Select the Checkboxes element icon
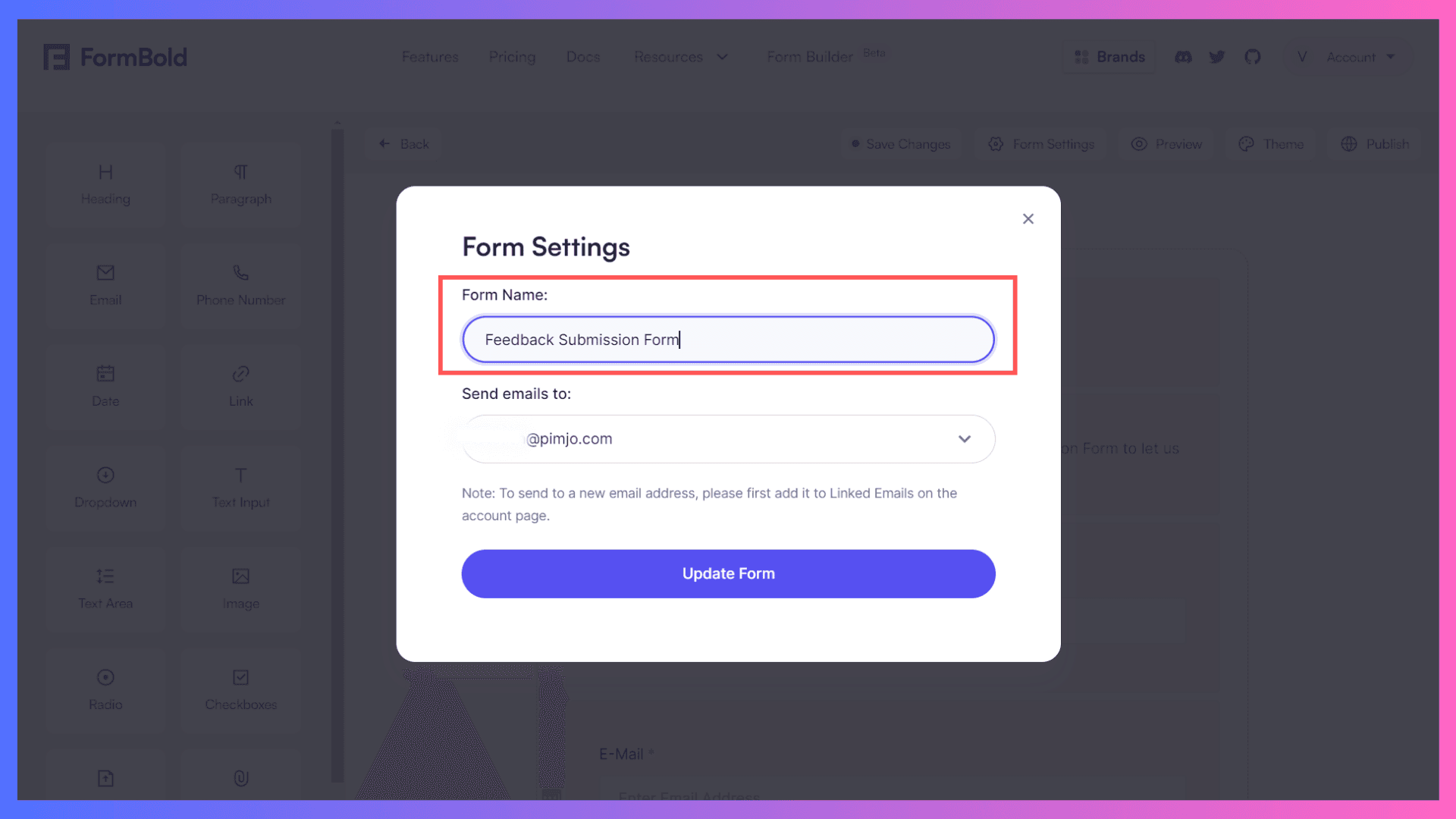1456x819 pixels. [x=241, y=677]
